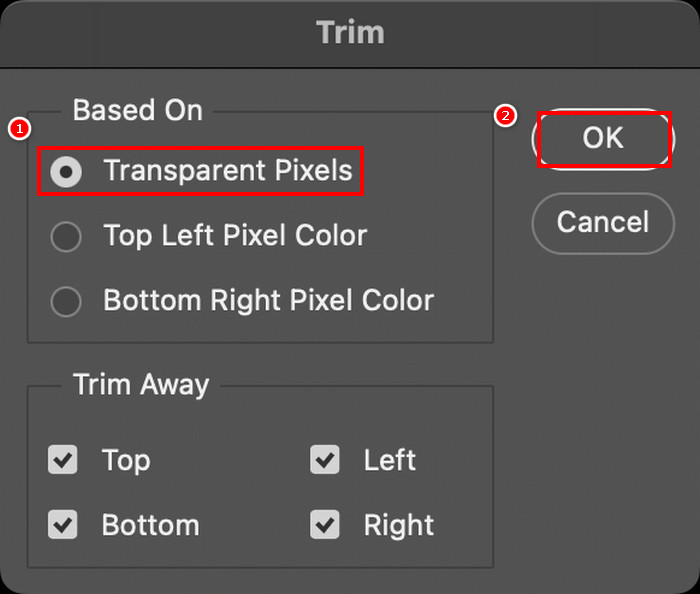
Task: Click the "Top Left Pixel Color" text label
Action: click(235, 236)
